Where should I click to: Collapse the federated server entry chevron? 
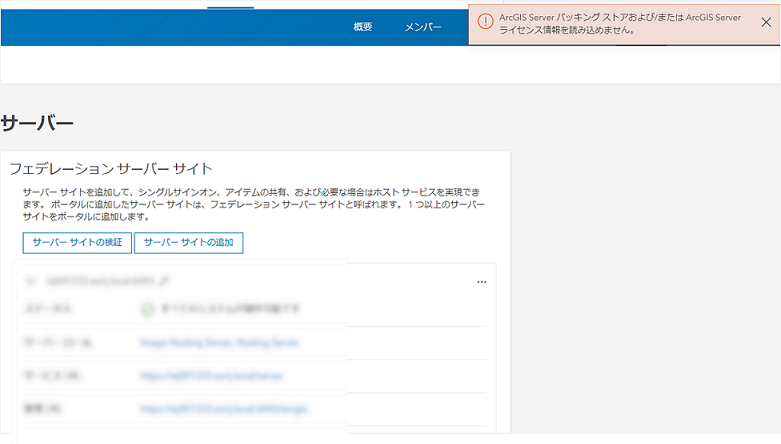click(31, 282)
